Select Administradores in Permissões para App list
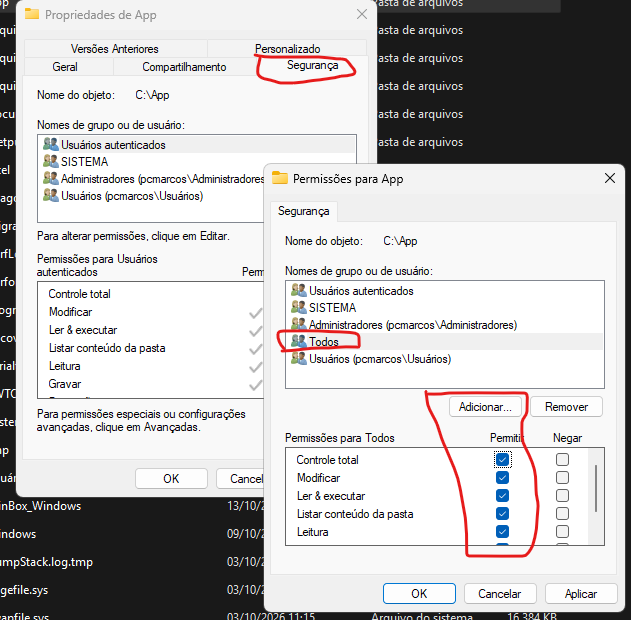 [x=445, y=325]
